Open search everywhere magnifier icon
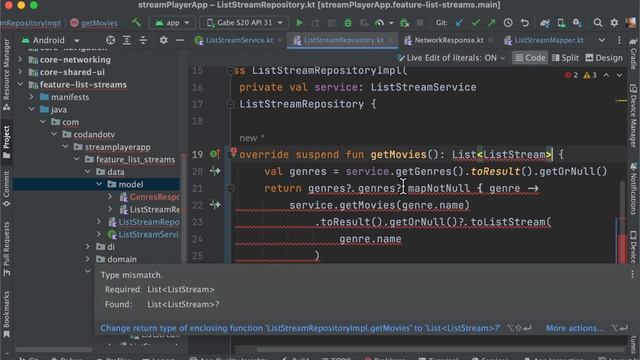 pyautogui.click(x=598, y=23)
